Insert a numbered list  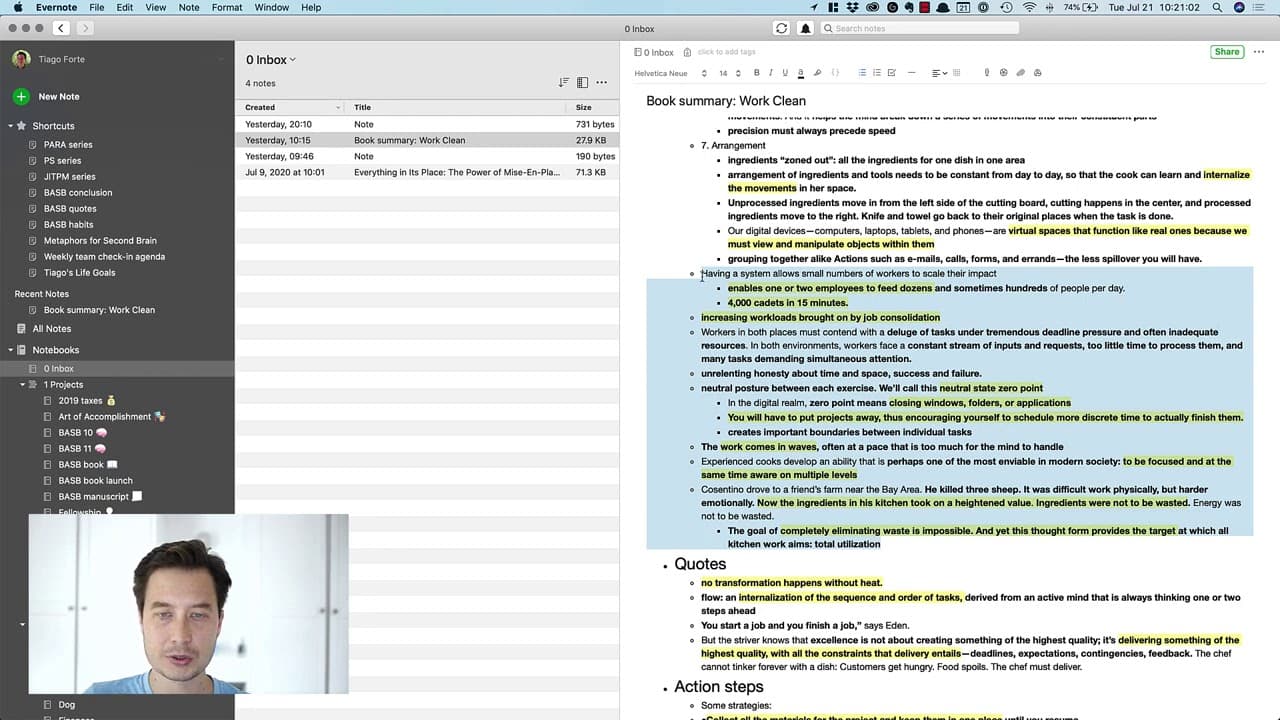[x=877, y=73]
